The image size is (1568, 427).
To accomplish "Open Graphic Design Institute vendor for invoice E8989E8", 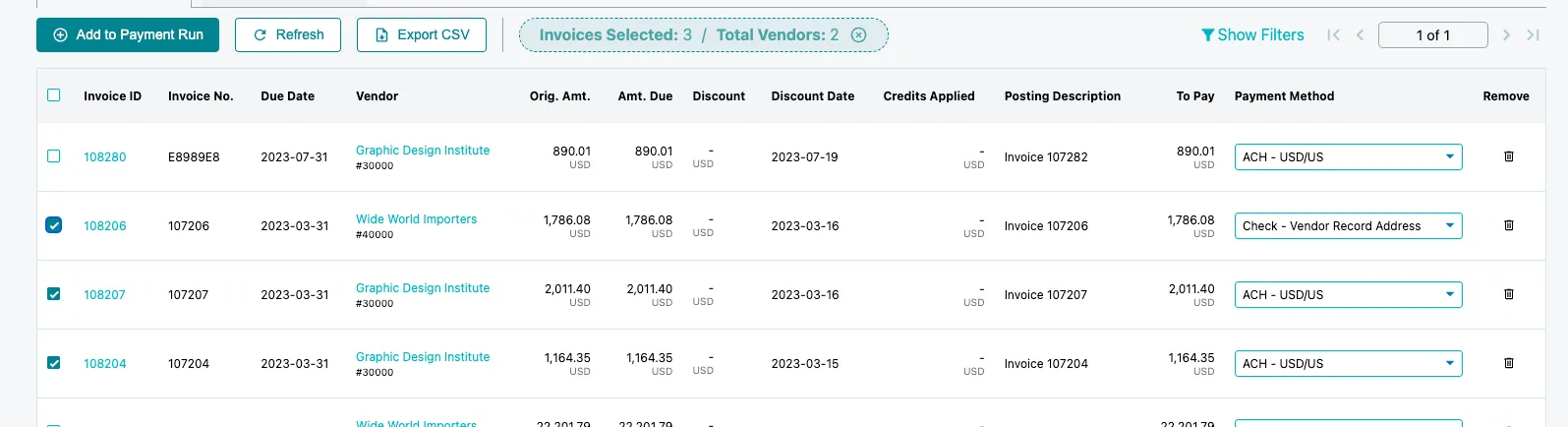I will tap(423, 151).
